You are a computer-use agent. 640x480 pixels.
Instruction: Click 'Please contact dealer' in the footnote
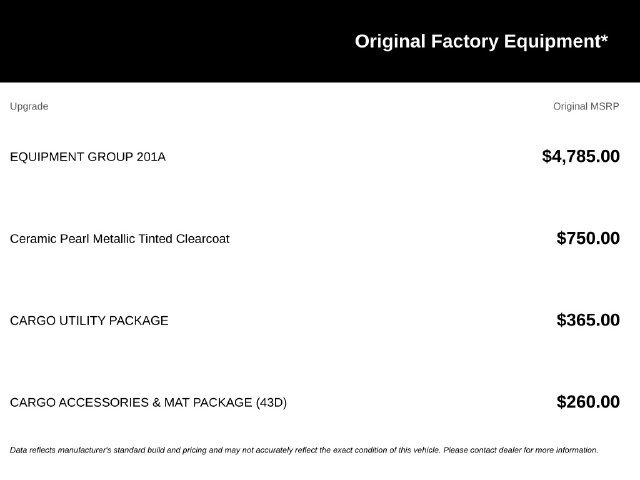482,450
